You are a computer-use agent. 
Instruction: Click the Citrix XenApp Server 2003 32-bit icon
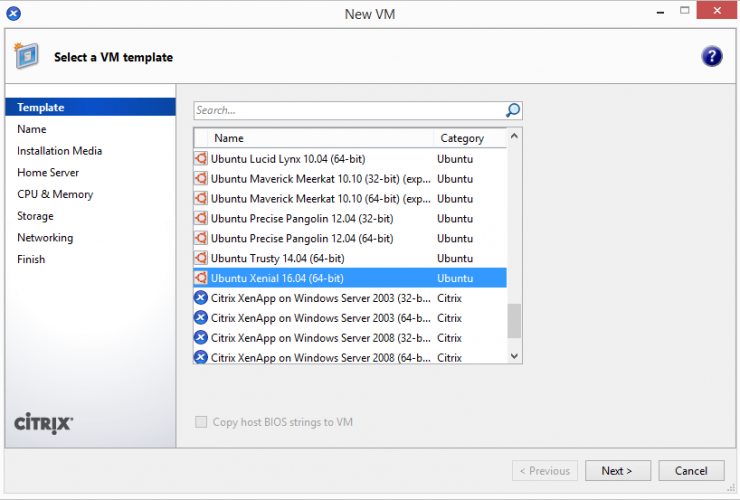[x=201, y=298]
